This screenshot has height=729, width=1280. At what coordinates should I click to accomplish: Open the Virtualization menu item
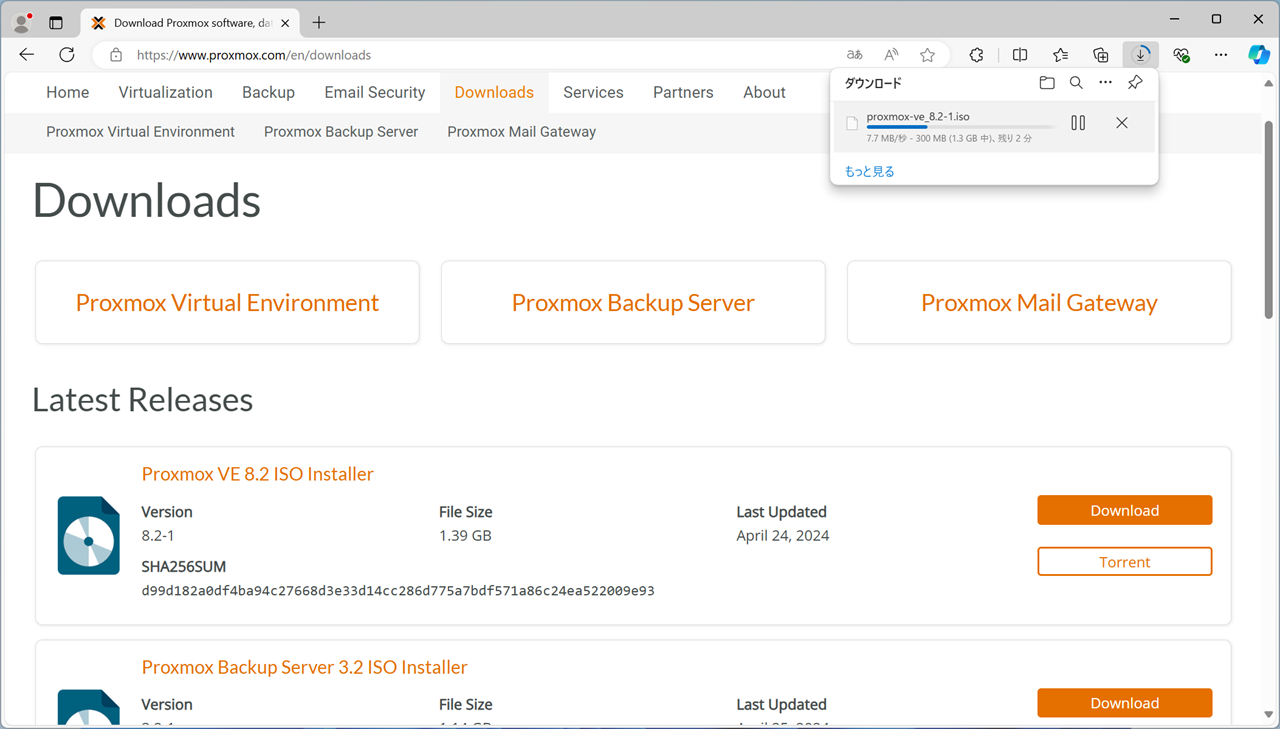(165, 92)
